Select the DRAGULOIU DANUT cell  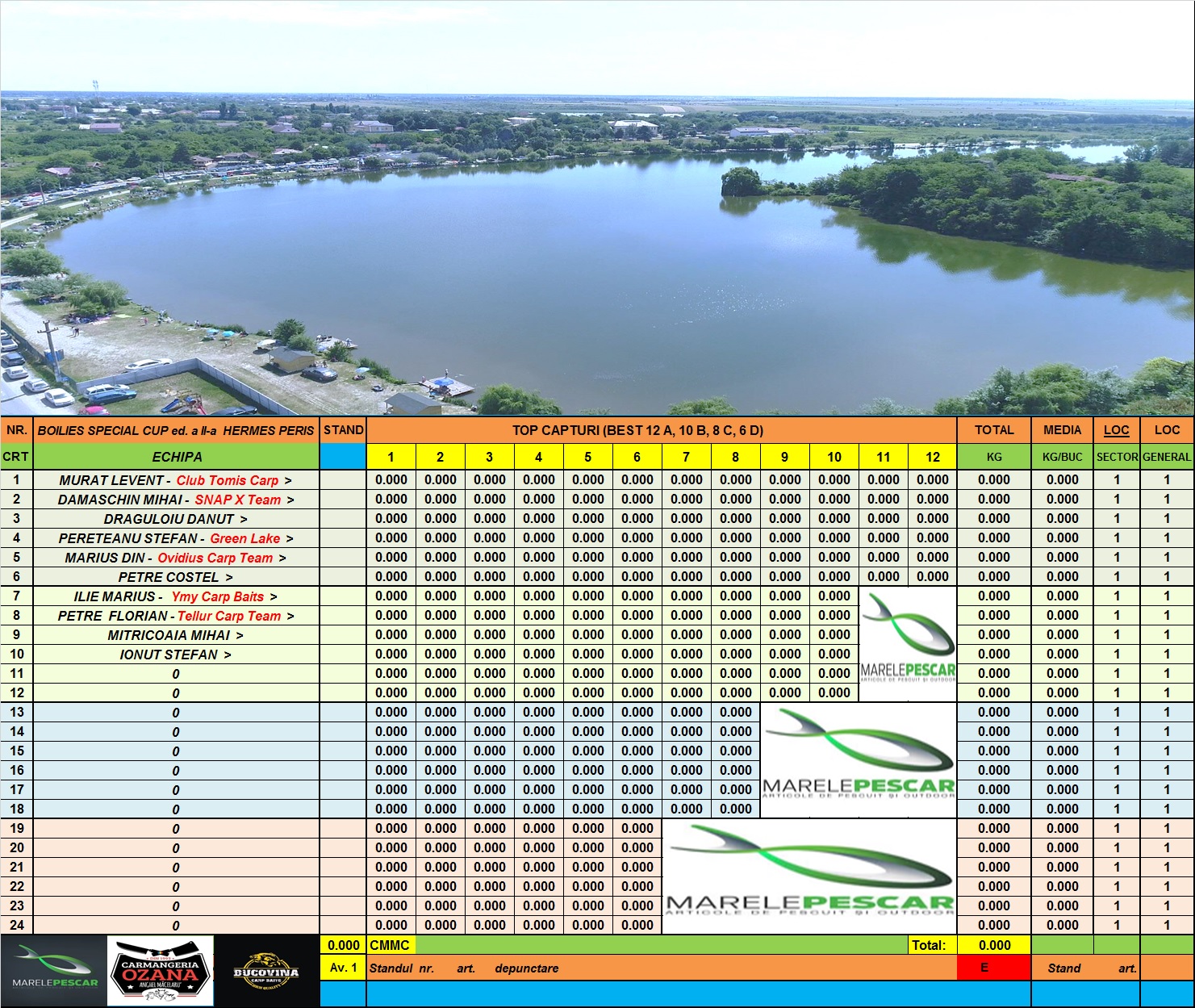point(177,518)
